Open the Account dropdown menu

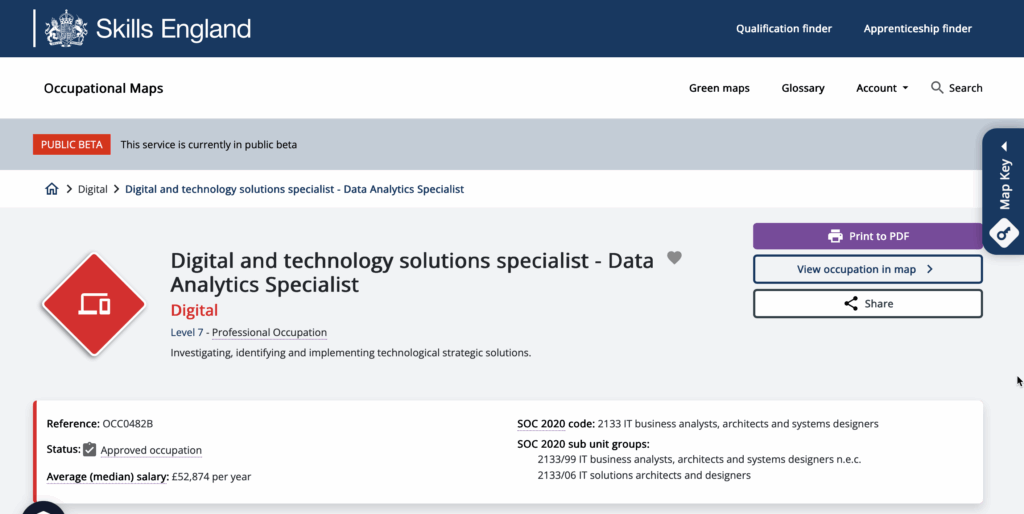tap(882, 88)
